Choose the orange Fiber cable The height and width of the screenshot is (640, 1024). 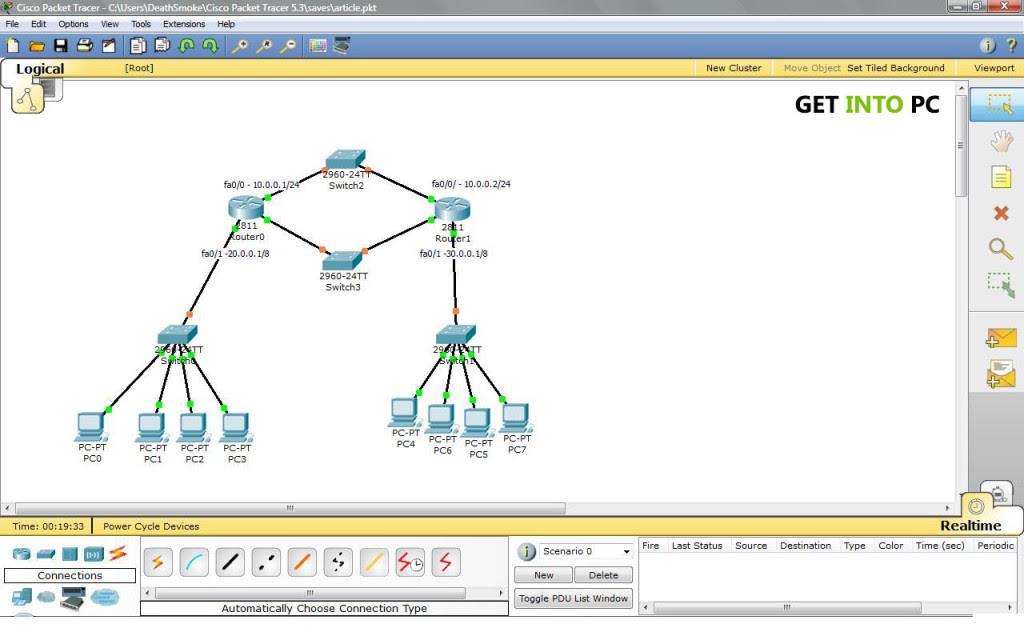[302, 562]
